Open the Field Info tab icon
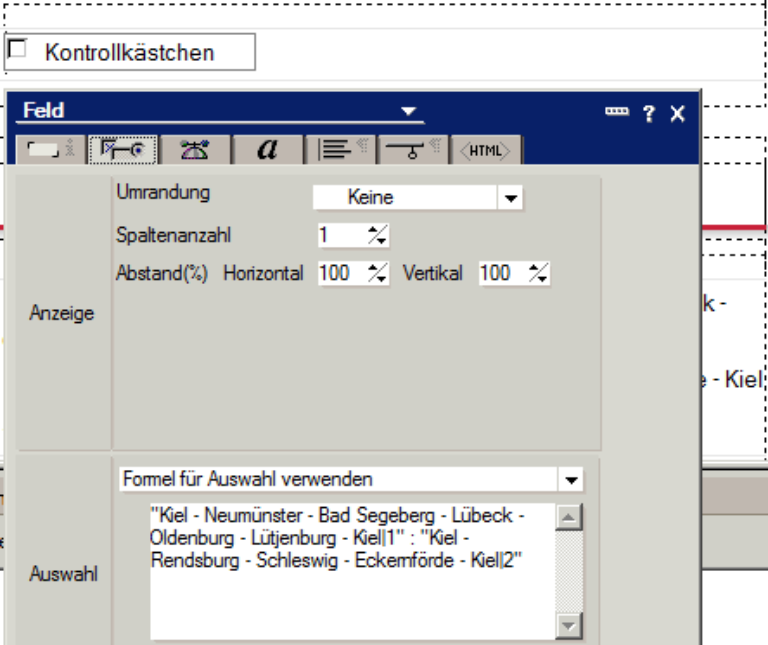 pos(50,149)
